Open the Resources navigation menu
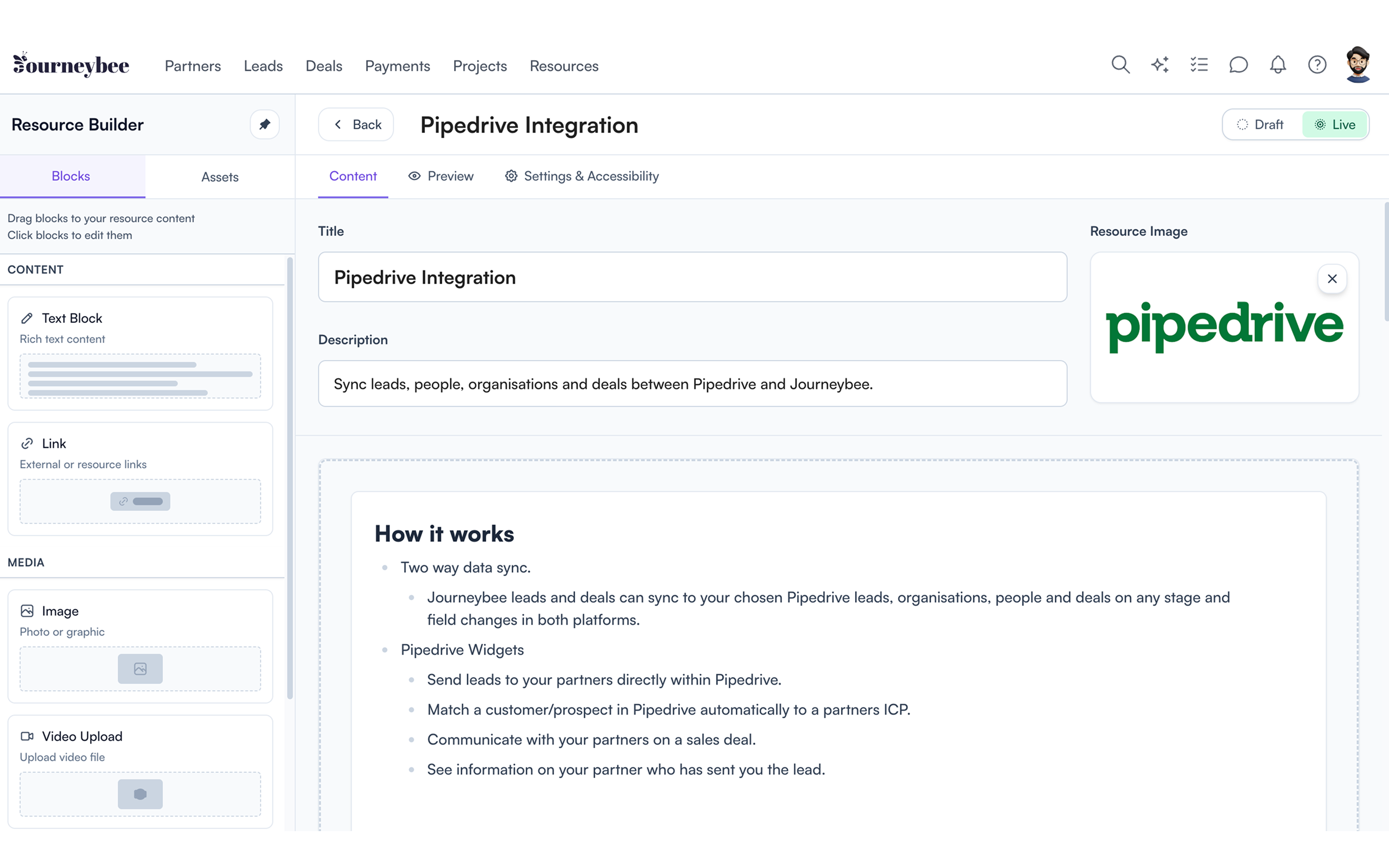Image resolution: width=1389 pixels, height=868 pixels. point(564,66)
